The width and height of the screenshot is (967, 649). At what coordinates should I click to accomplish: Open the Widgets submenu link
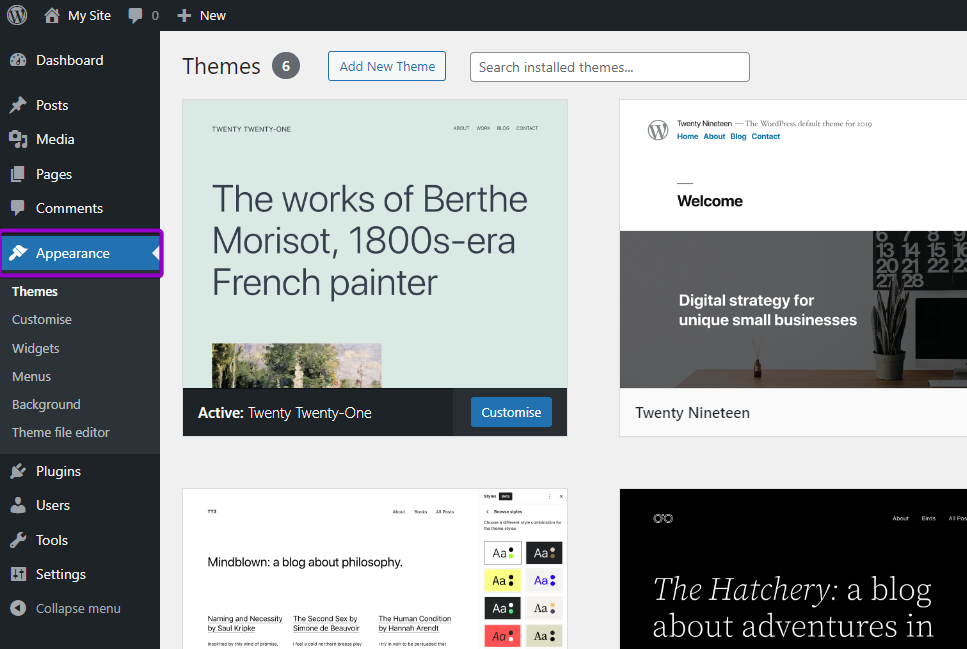tap(35, 349)
